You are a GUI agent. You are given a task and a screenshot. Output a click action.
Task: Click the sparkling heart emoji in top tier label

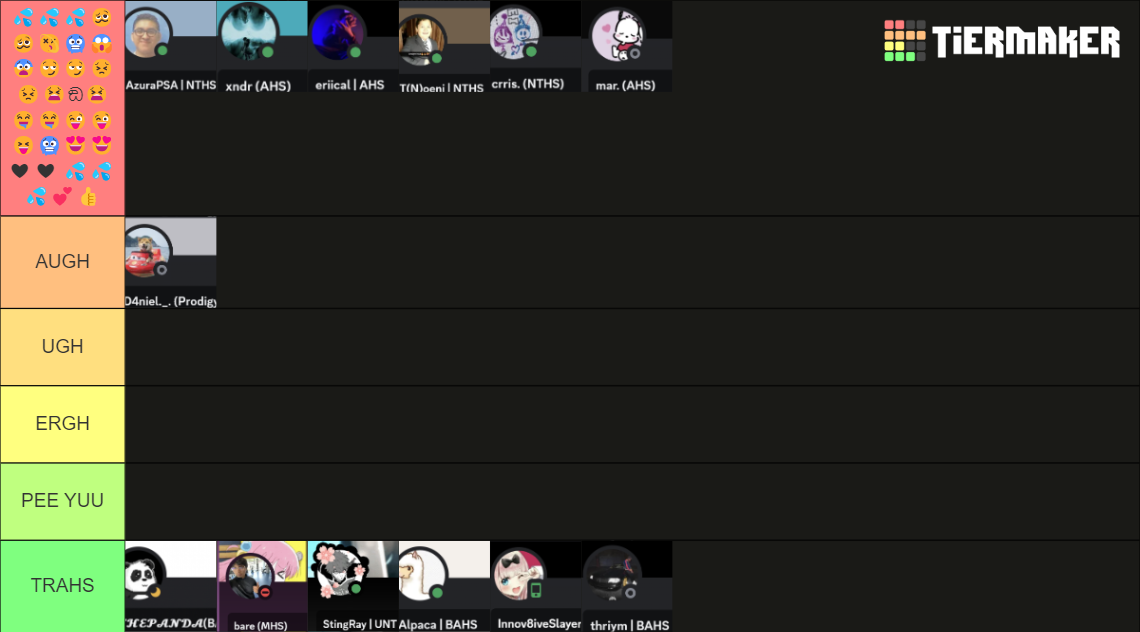pos(63,196)
